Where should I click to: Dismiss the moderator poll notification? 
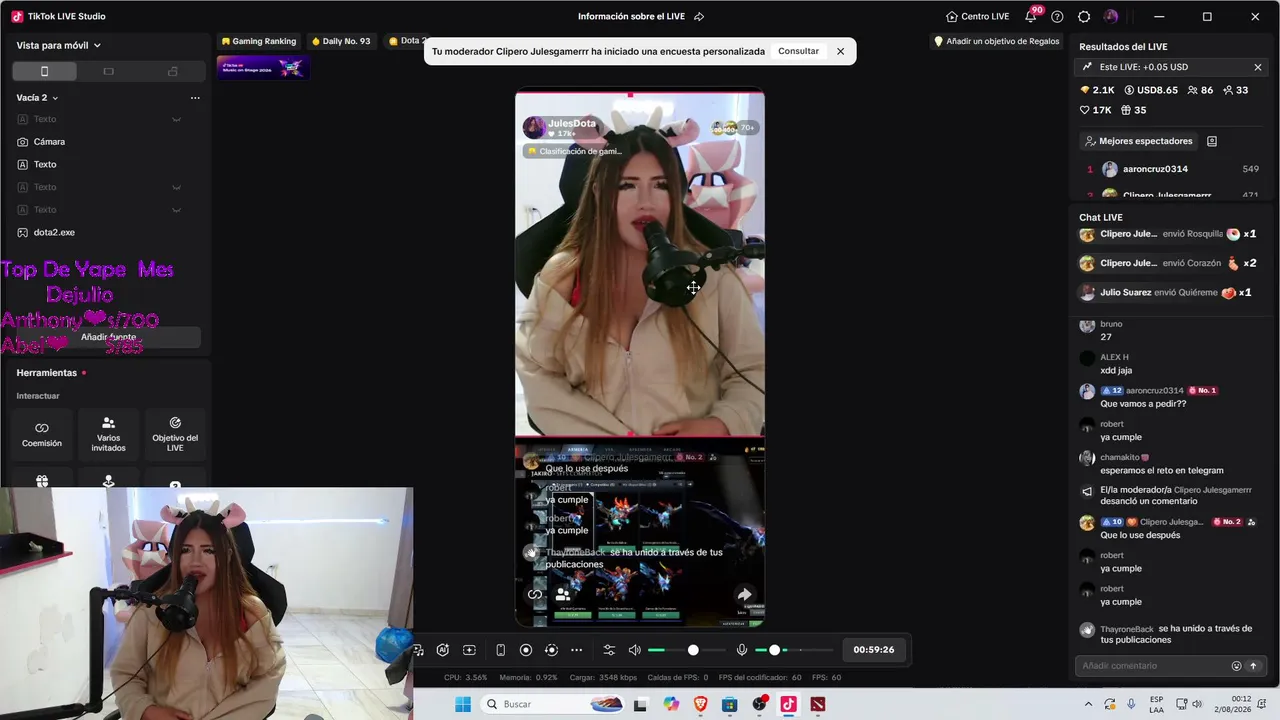pyautogui.click(x=840, y=51)
